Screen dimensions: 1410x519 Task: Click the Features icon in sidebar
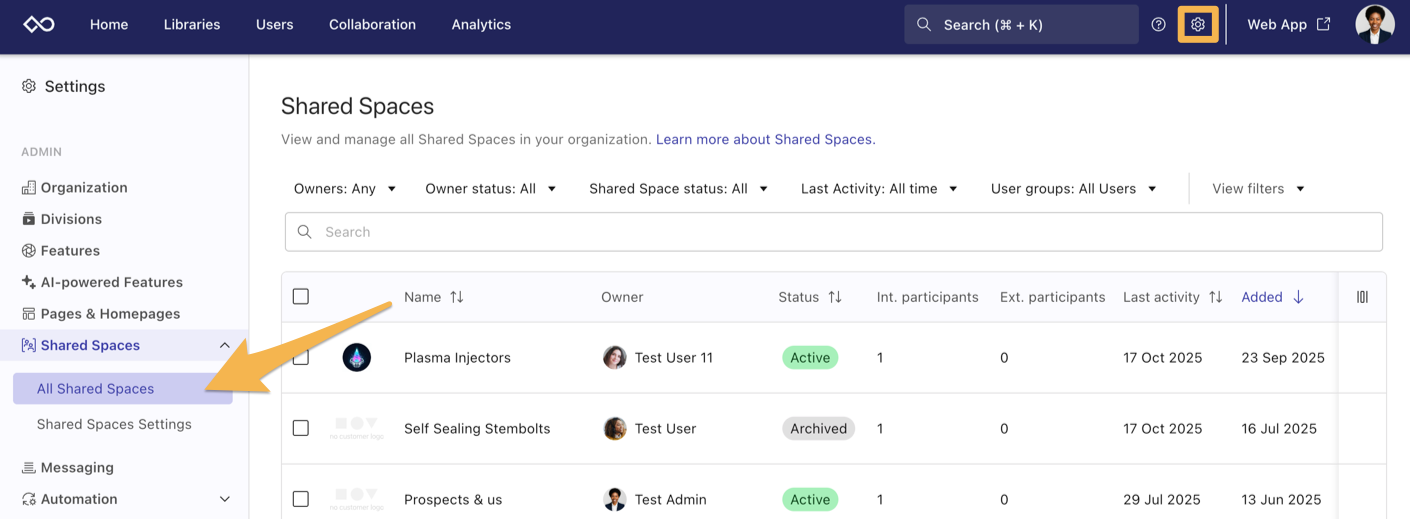[x=29, y=250]
